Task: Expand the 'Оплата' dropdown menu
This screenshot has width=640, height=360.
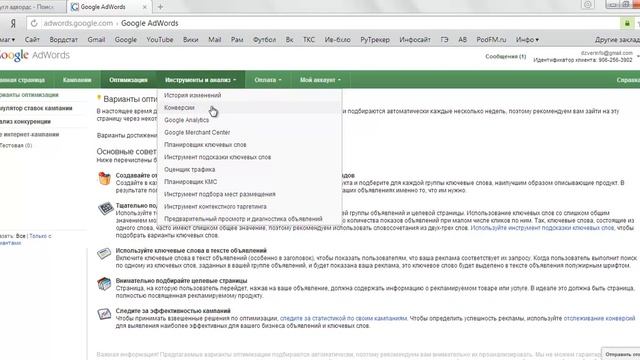Action: pyautogui.click(x=268, y=80)
